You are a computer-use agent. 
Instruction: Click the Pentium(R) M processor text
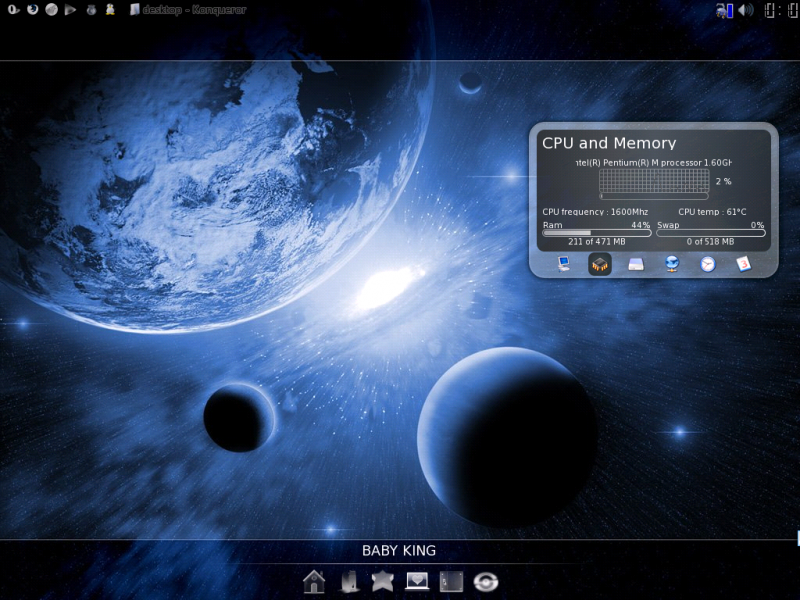tap(654, 163)
